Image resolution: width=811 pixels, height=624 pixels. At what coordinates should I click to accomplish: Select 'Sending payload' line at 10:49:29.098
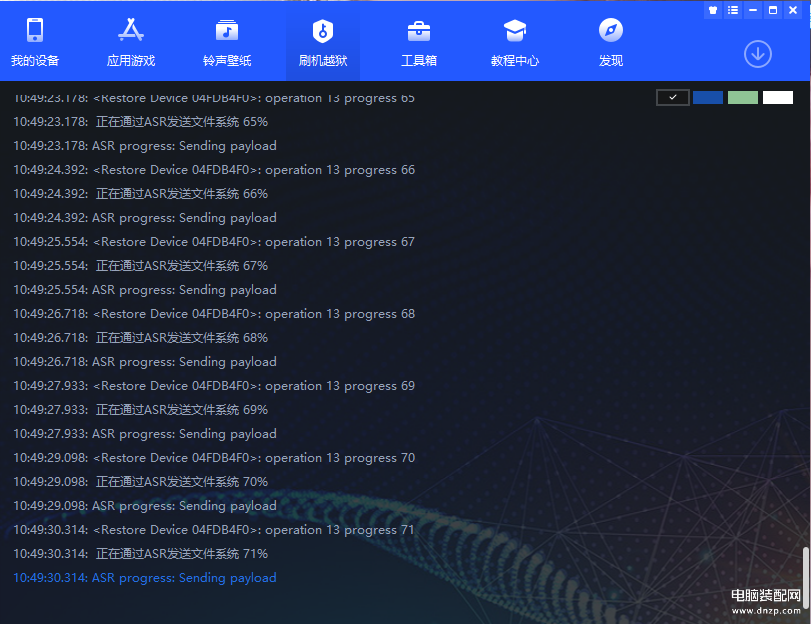[145, 506]
